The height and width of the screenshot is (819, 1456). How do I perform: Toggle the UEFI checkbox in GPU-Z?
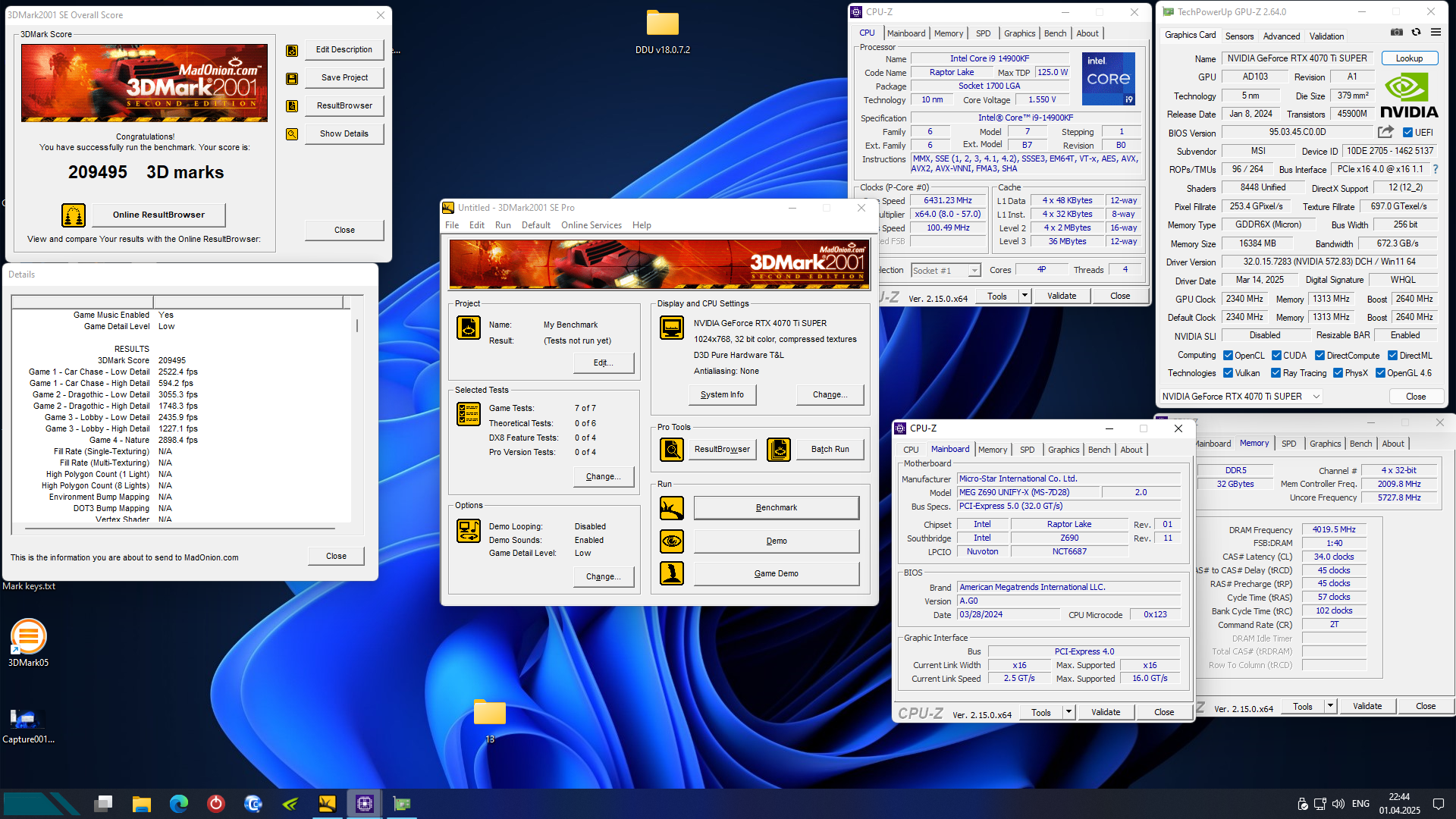click(x=1407, y=133)
